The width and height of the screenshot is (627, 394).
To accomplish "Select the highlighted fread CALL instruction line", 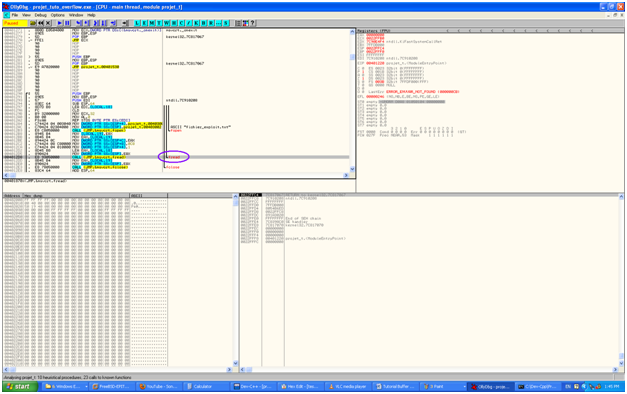I will pyautogui.click(x=176, y=157).
